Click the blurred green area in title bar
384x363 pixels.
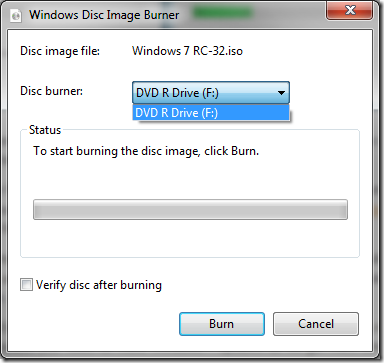(222, 12)
